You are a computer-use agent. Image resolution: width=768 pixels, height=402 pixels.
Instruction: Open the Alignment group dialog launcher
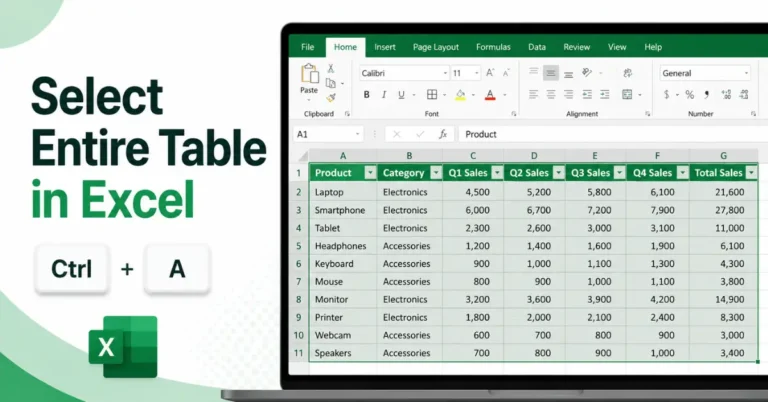[x=648, y=114]
